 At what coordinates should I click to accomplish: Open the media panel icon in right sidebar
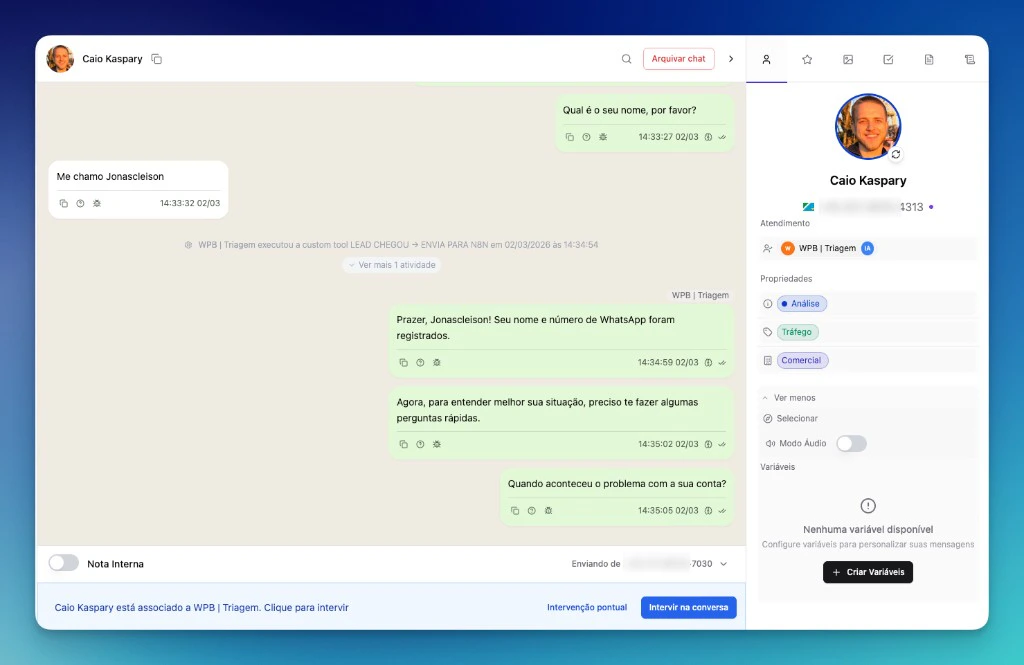848,59
